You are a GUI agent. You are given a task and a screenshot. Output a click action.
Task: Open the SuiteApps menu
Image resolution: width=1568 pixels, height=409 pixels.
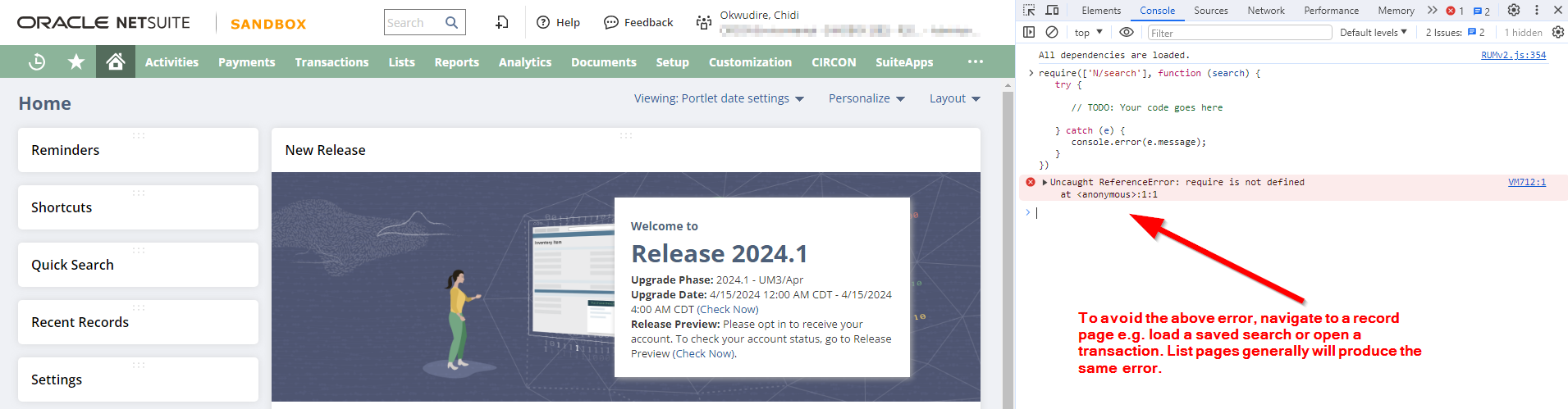point(904,61)
